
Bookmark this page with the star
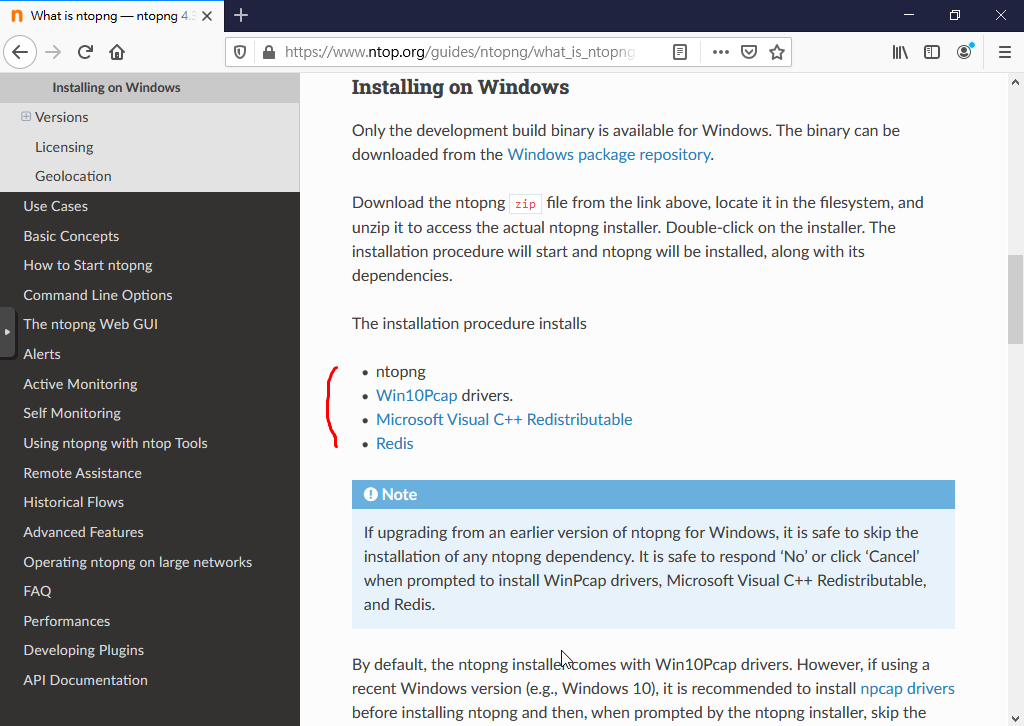[x=776, y=52]
